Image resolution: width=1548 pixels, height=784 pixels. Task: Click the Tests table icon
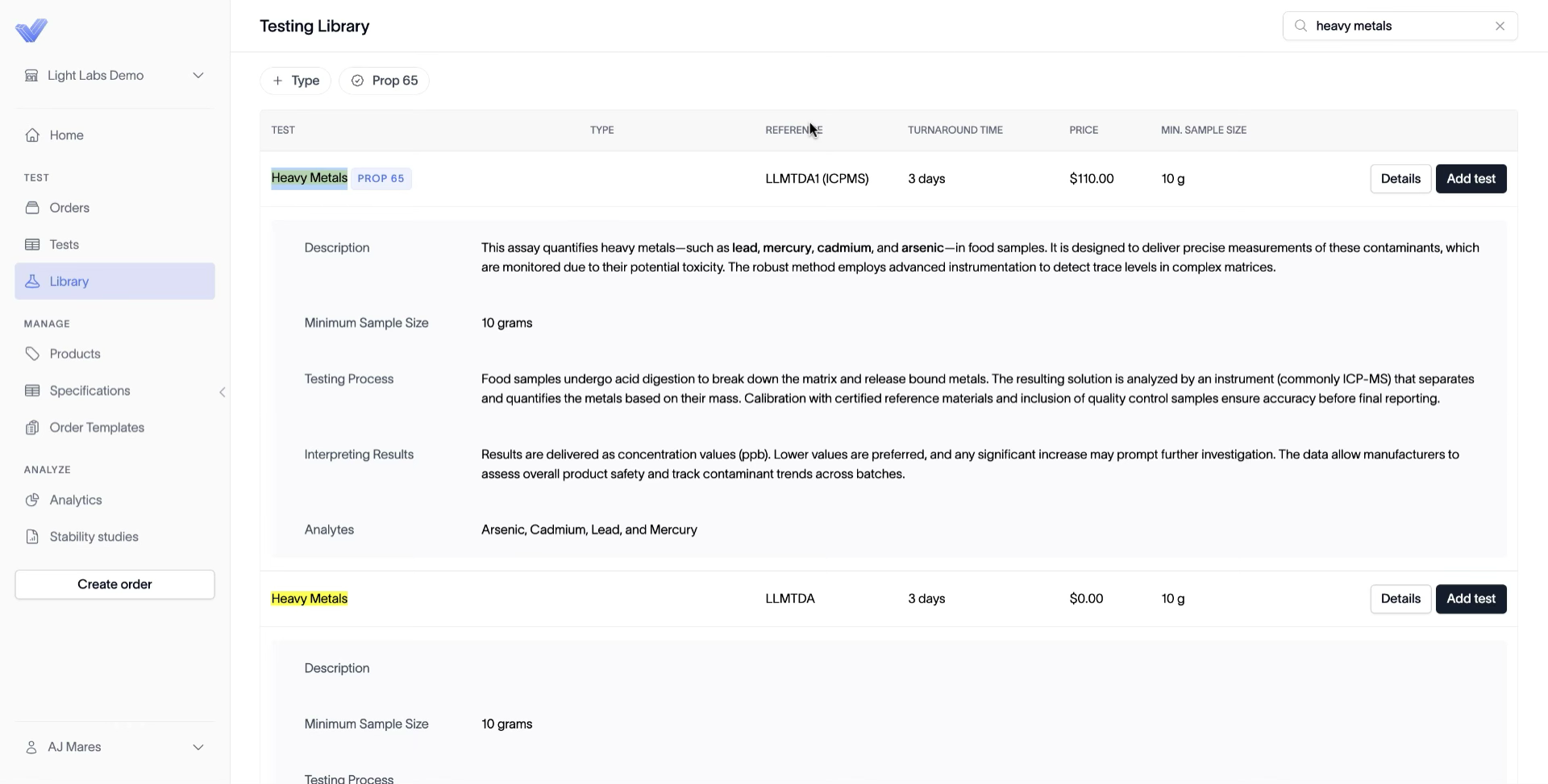coord(32,245)
